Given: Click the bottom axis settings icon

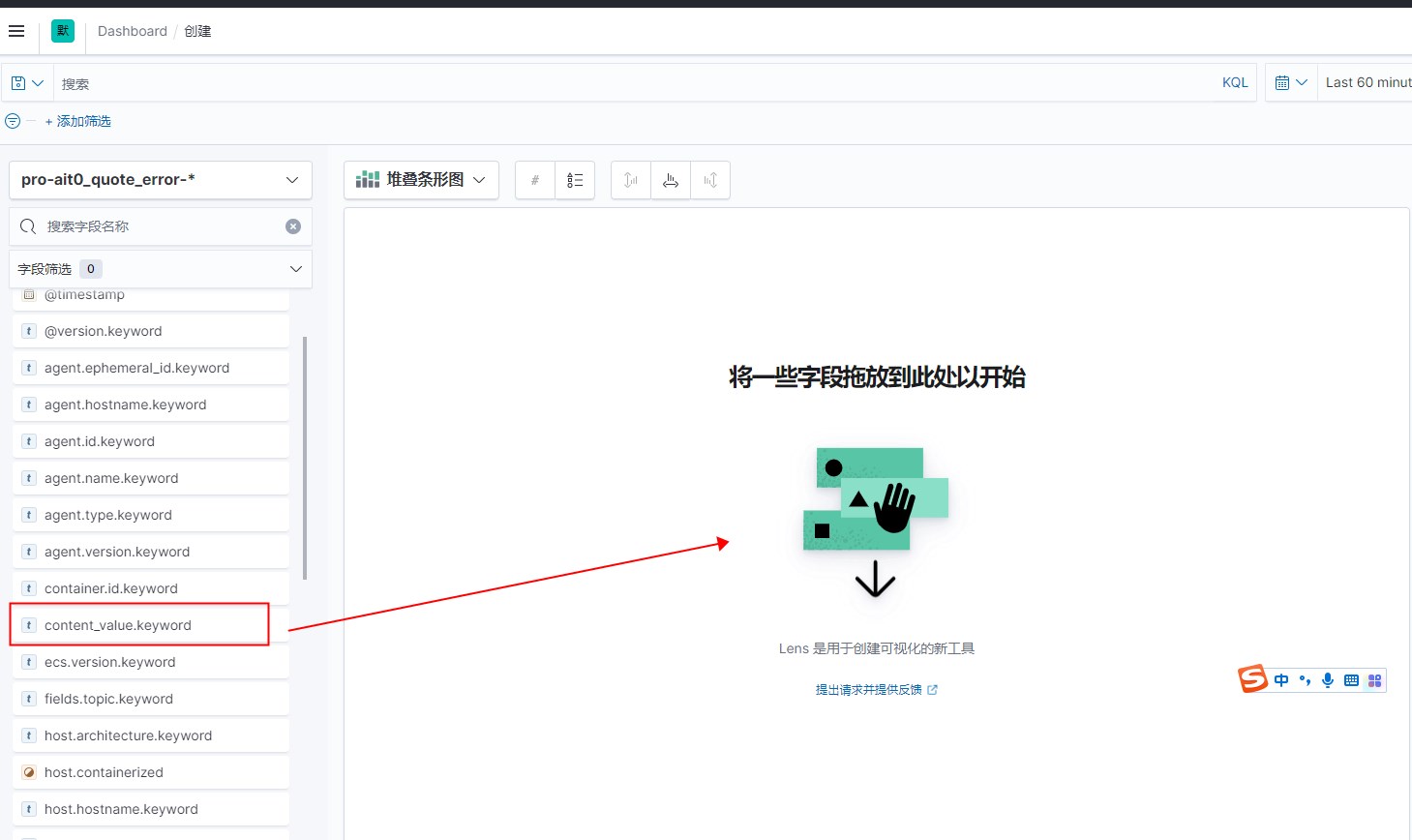Looking at the screenshot, I should coord(671,180).
